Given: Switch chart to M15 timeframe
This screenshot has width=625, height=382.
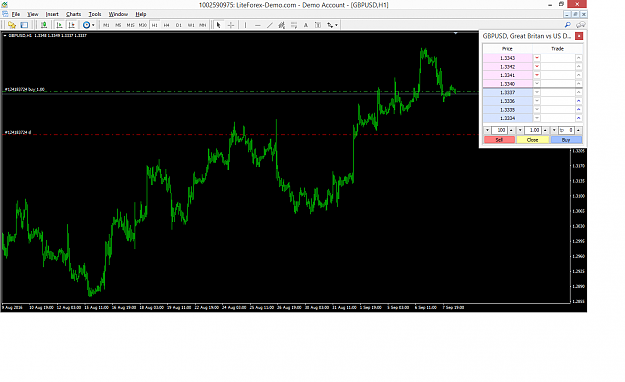Looking at the screenshot, I should (x=130, y=25).
